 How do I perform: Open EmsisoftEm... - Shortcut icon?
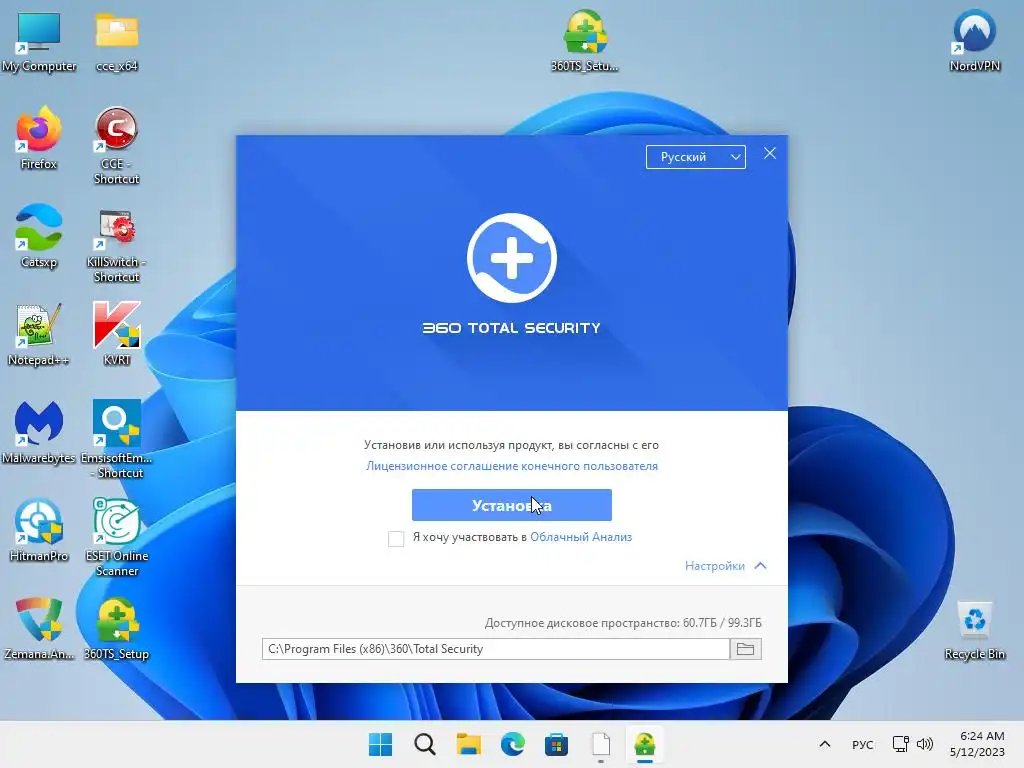(x=117, y=440)
